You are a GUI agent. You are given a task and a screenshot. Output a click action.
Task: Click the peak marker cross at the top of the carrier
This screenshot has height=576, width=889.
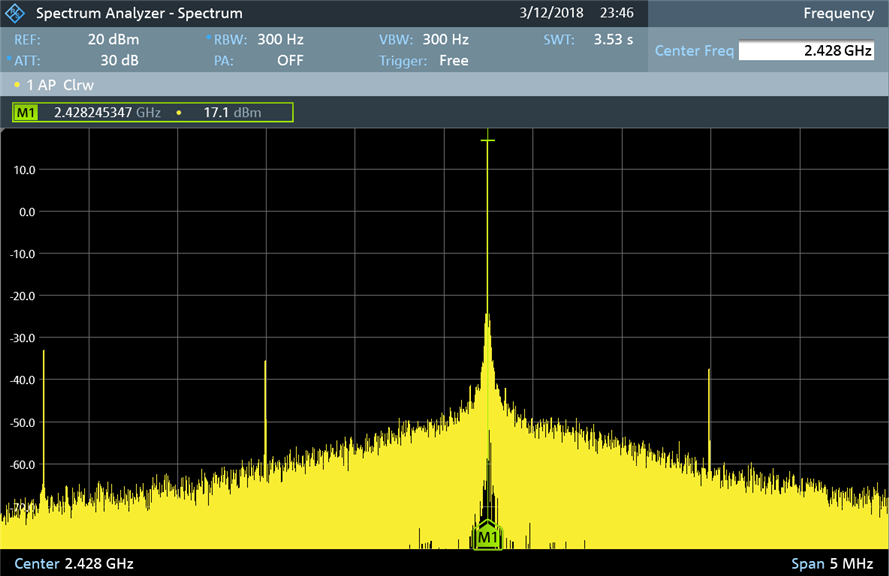(x=487, y=140)
